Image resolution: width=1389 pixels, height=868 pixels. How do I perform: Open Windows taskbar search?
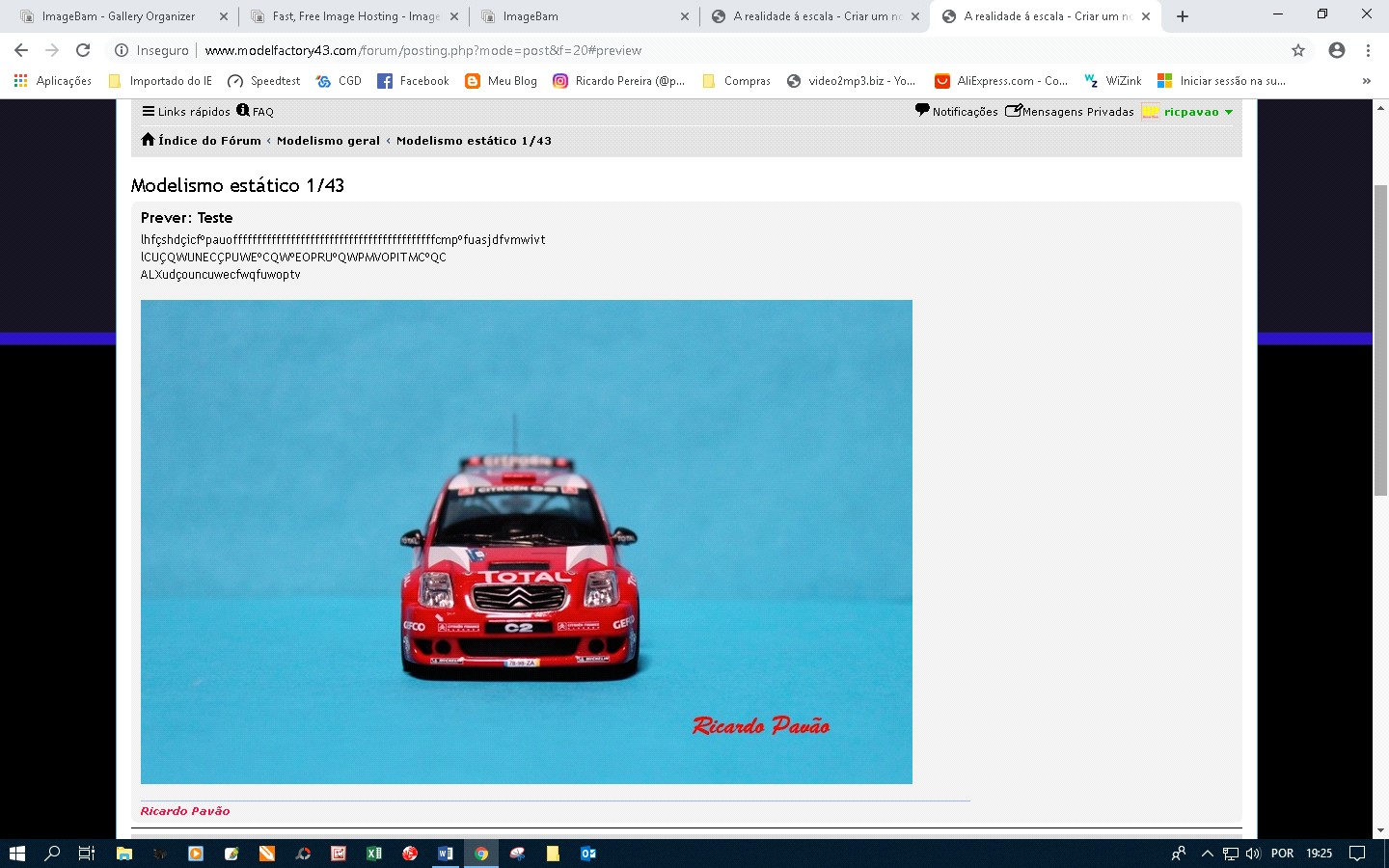(52, 854)
